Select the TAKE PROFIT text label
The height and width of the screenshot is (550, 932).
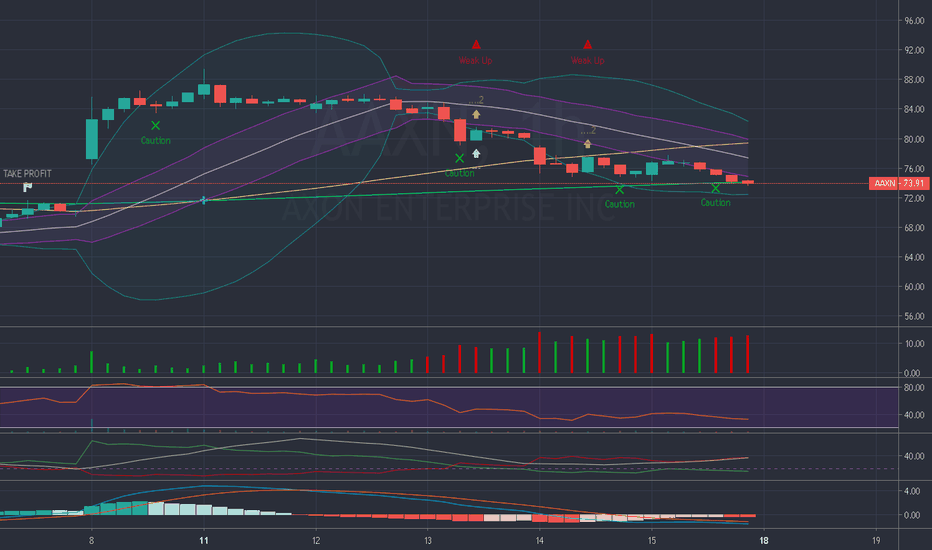coord(27,174)
